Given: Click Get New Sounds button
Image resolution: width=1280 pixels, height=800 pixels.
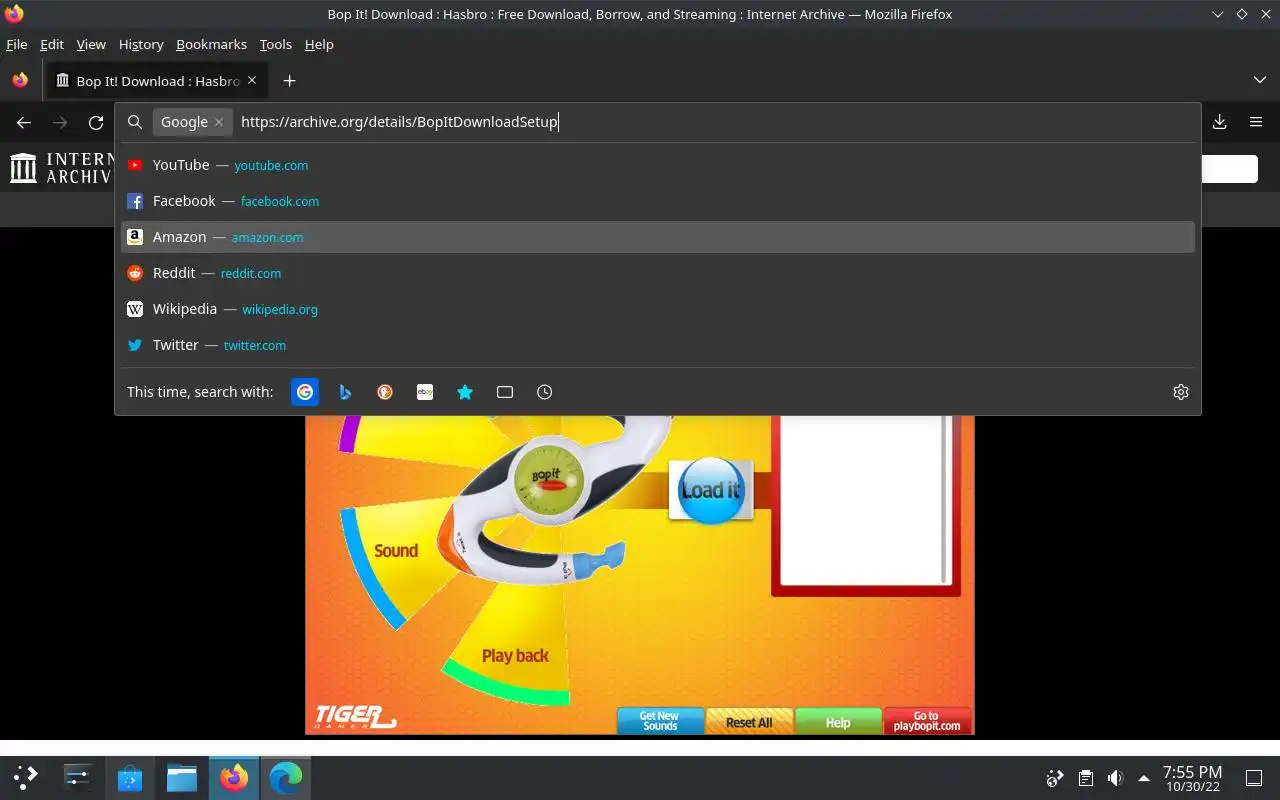Looking at the screenshot, I should point(659,721).
